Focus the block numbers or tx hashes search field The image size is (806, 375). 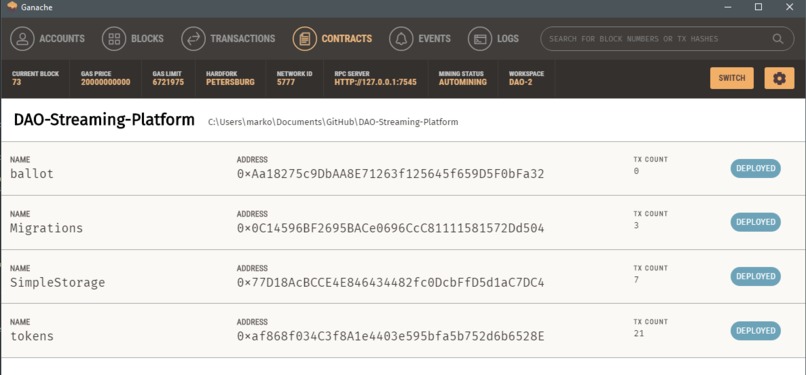667,39
